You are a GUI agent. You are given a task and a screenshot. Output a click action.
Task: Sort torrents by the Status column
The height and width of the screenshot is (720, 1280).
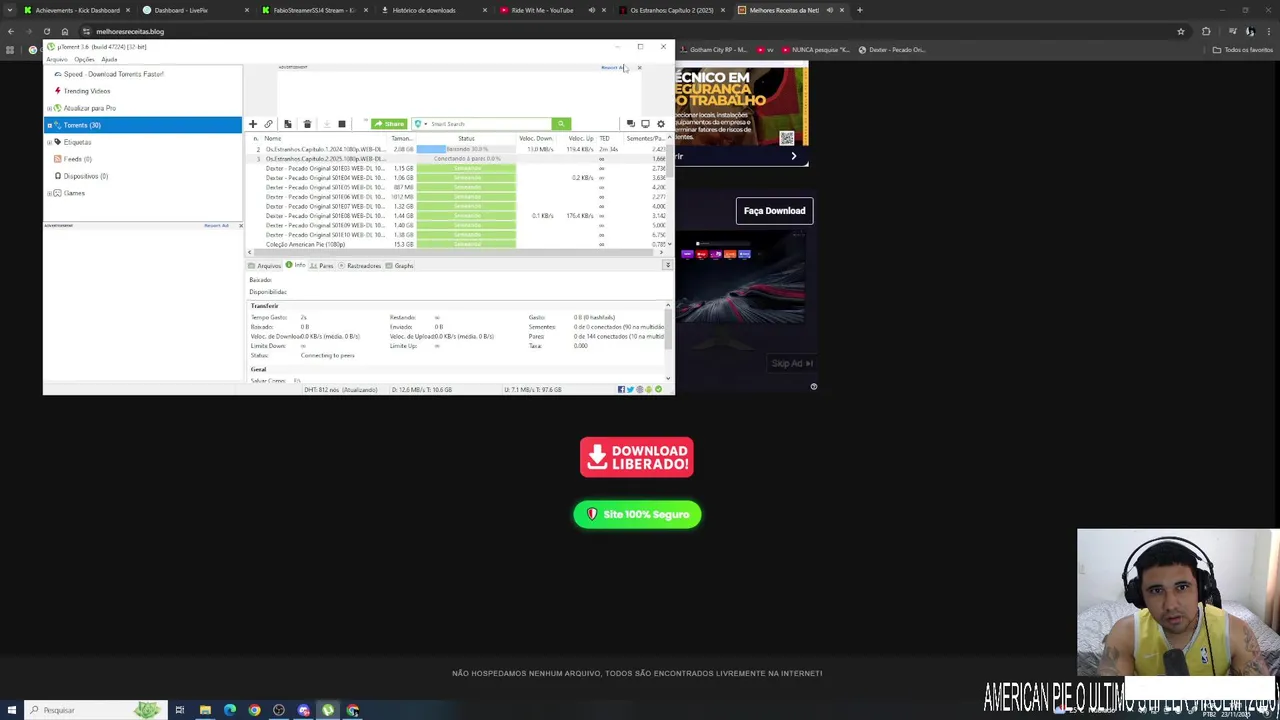[x=466, y=138]
